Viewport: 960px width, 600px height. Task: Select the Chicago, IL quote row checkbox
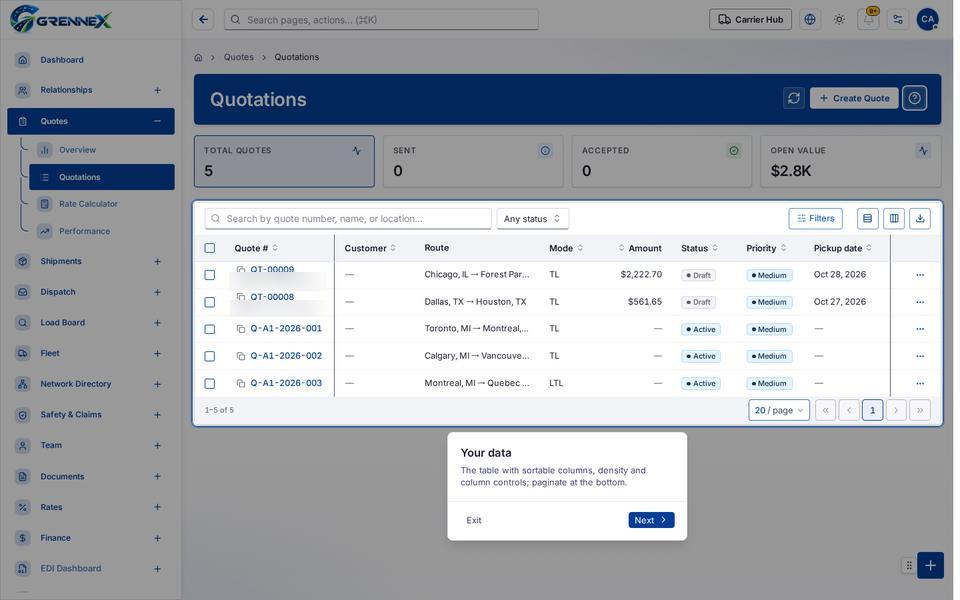pyautogui.click(x=210, y=275)
